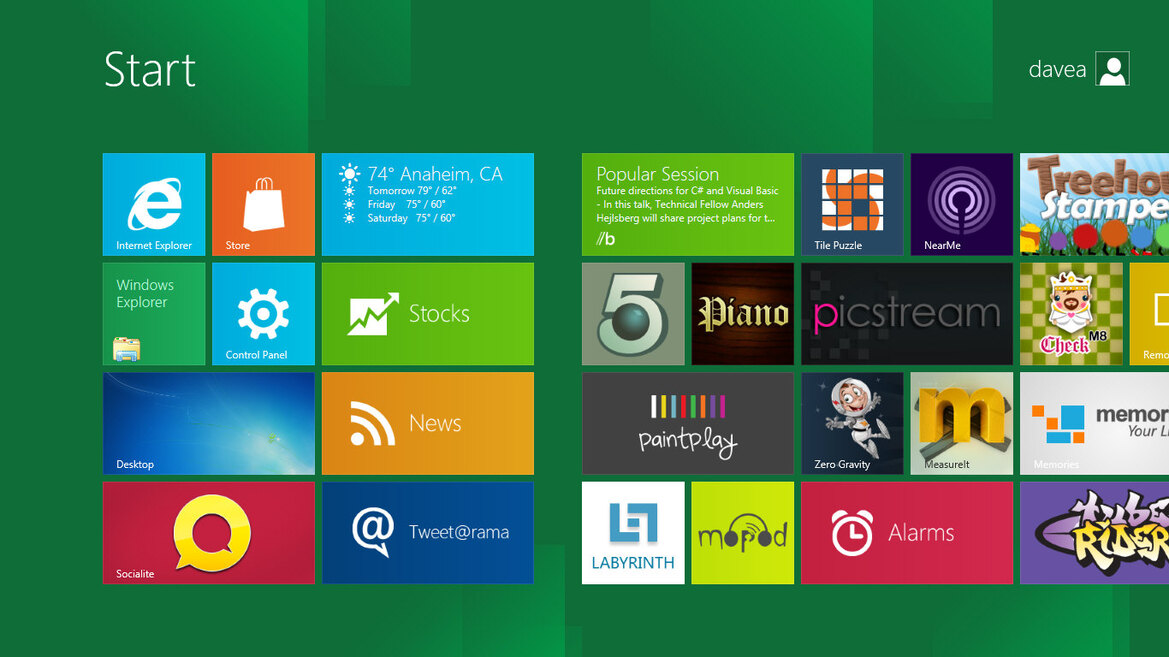The height and width of the screenshot is (657, 1169).
Task: Launch the Stocks tile
Action: click(428, 314)
